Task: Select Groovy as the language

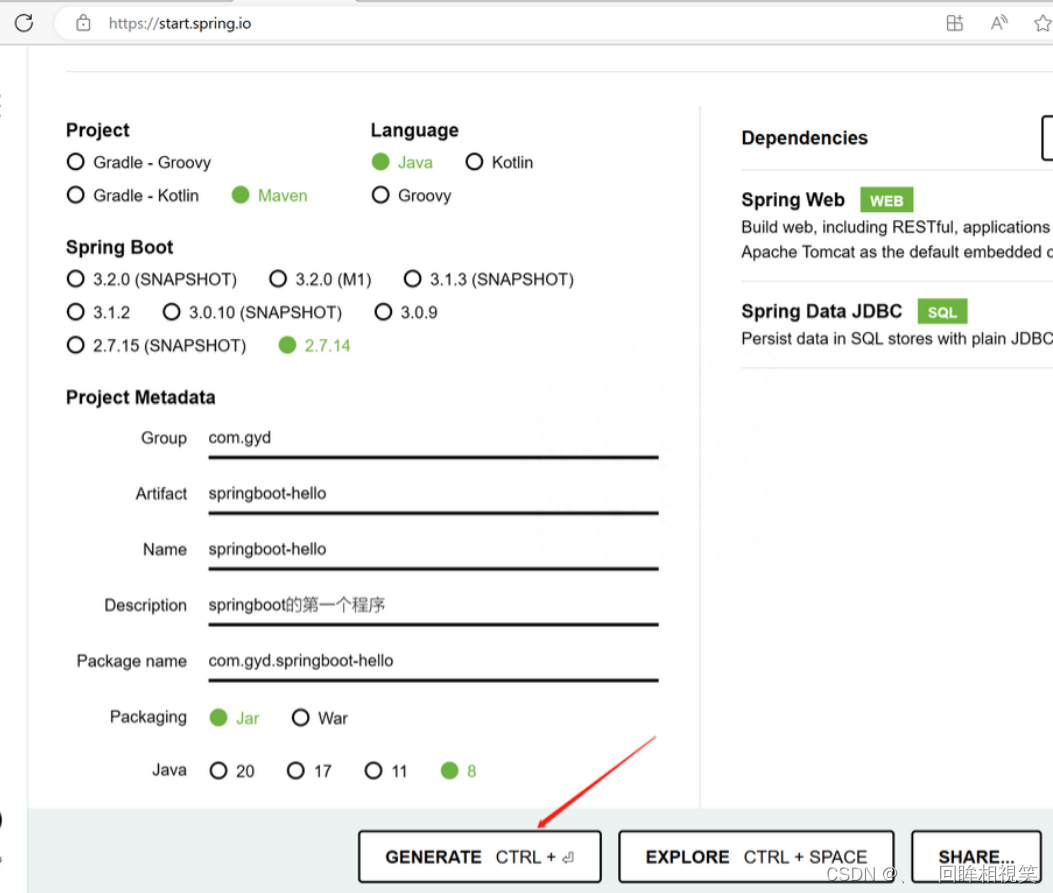Action: pyautogui.click(x=381, y=195)
